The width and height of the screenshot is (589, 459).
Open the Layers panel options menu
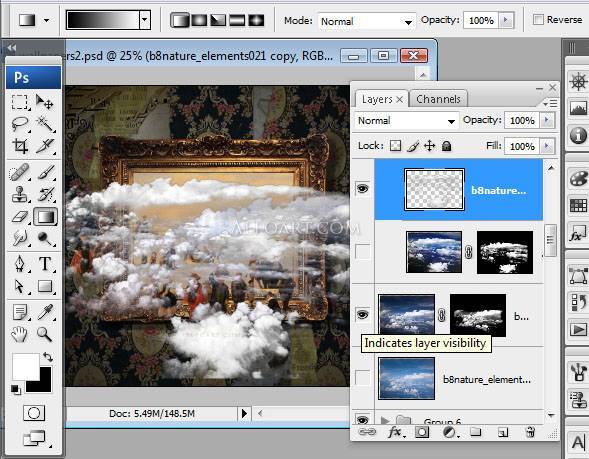[x=550, y=103]
